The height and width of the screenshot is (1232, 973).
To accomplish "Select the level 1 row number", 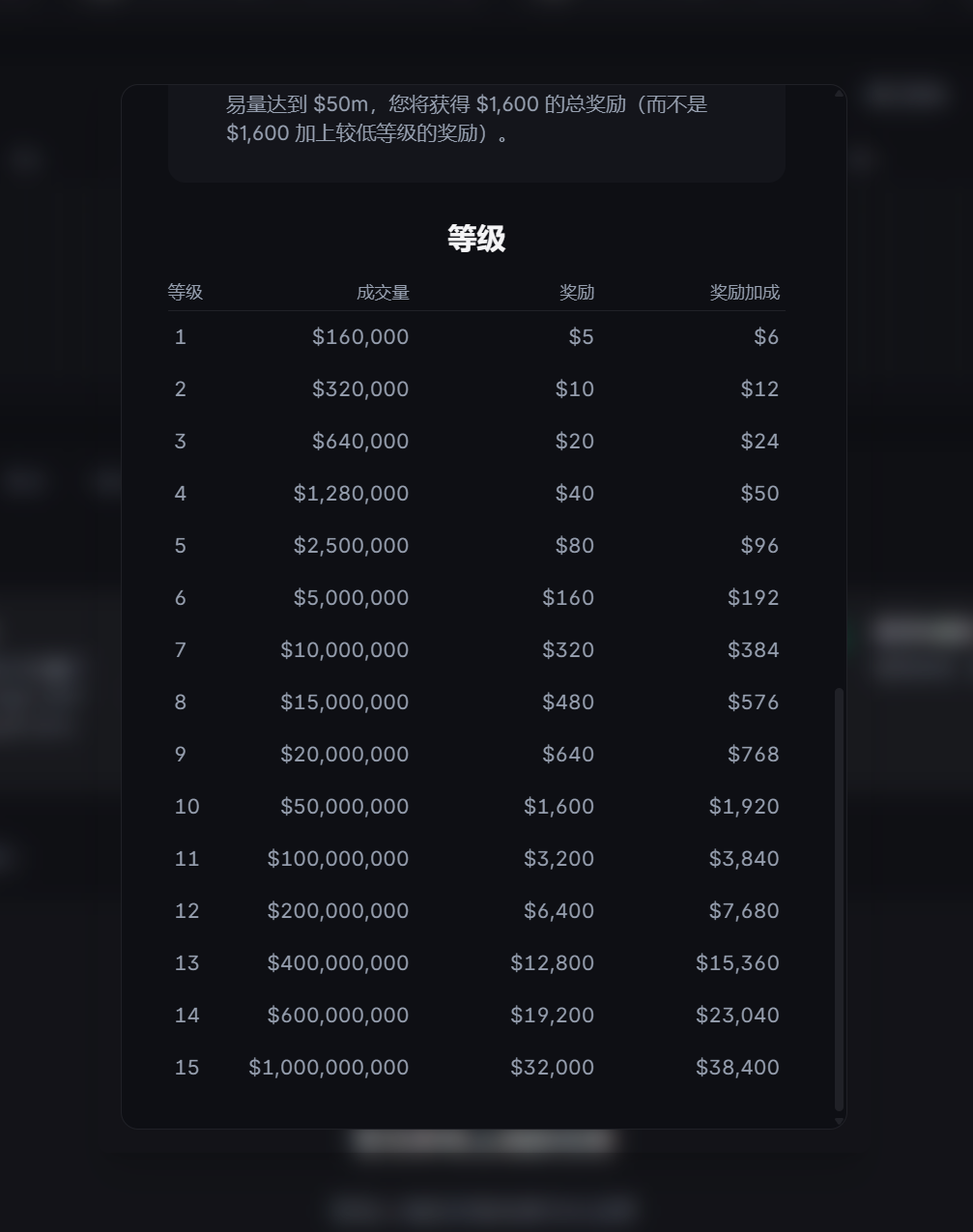I will coord(181,337).
